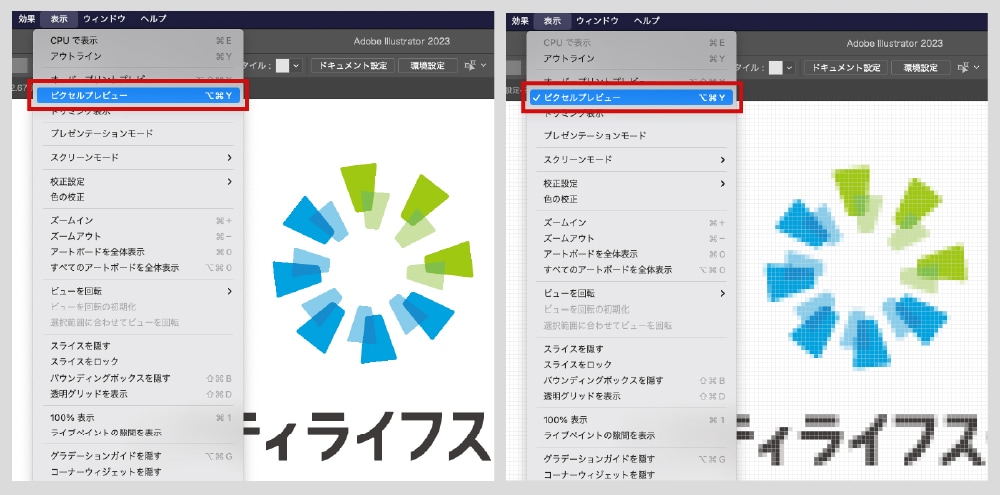The image size is (1000, 495).
Task: Open 効果 menu in left screenshot
Action: (27, 19)
